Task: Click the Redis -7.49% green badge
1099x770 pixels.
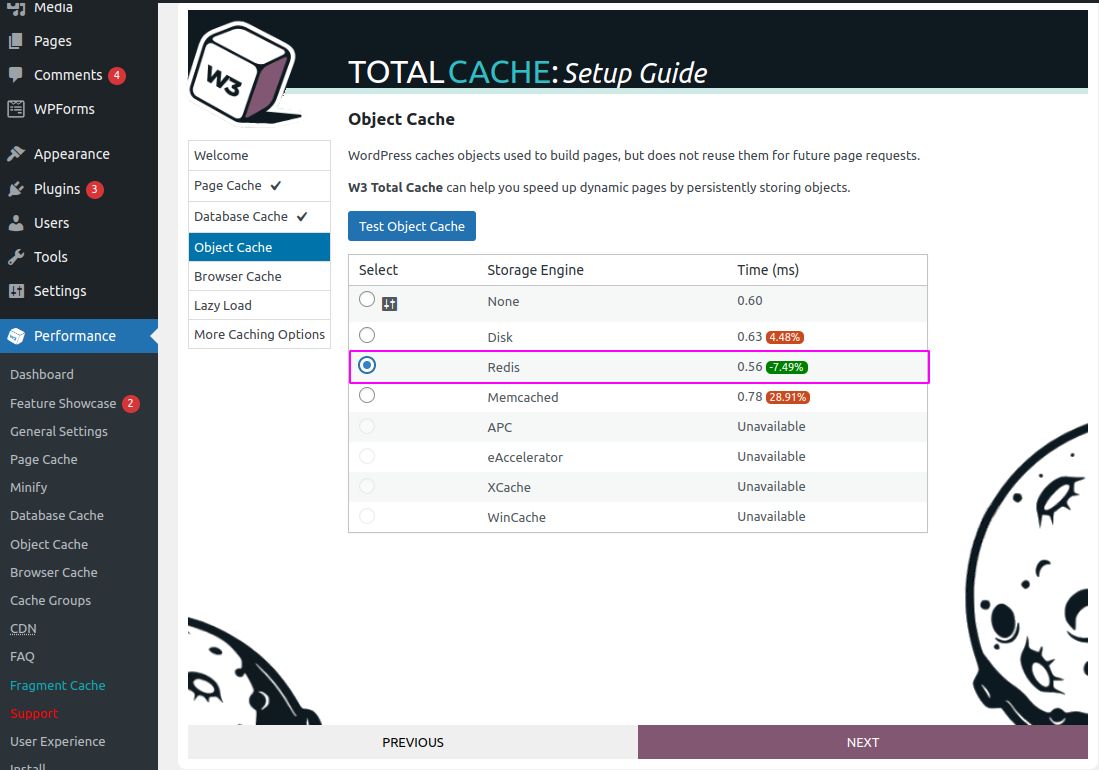Action: tap(786, 367)
